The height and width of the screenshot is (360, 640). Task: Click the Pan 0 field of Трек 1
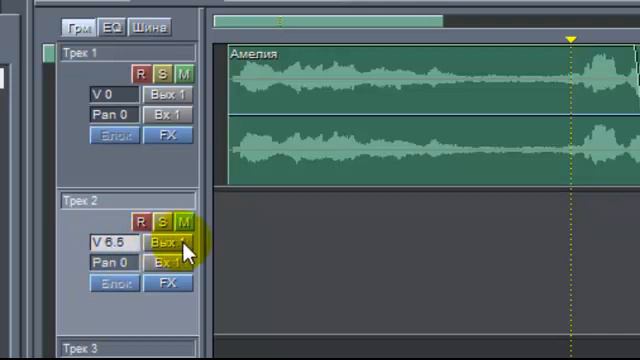coord(114,115)
